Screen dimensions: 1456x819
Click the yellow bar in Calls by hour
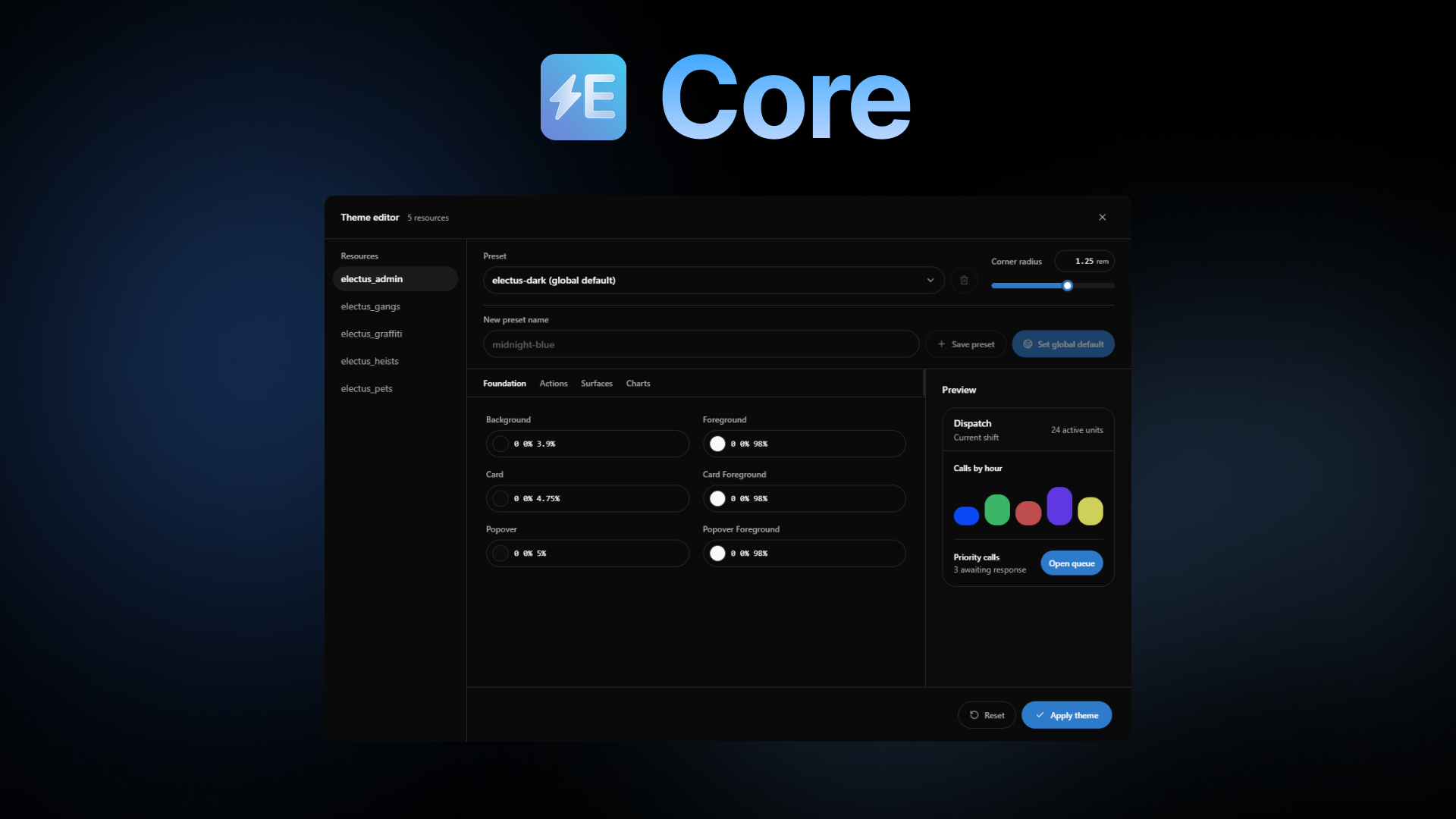pyautogui.click(x=1090, y=511)
